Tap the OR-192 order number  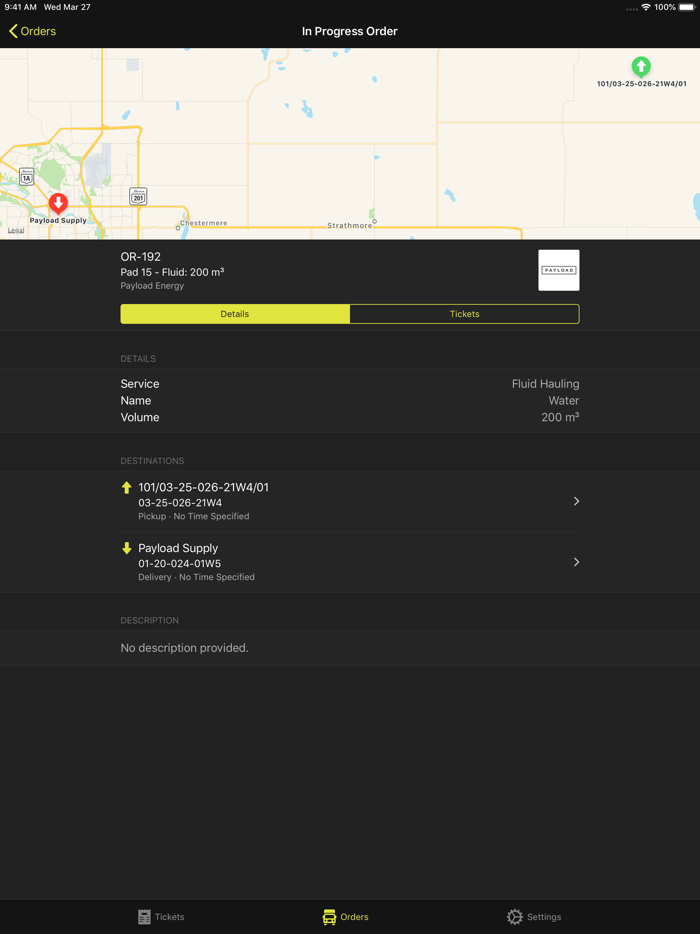pyautogui.click(x=141, y=257)
